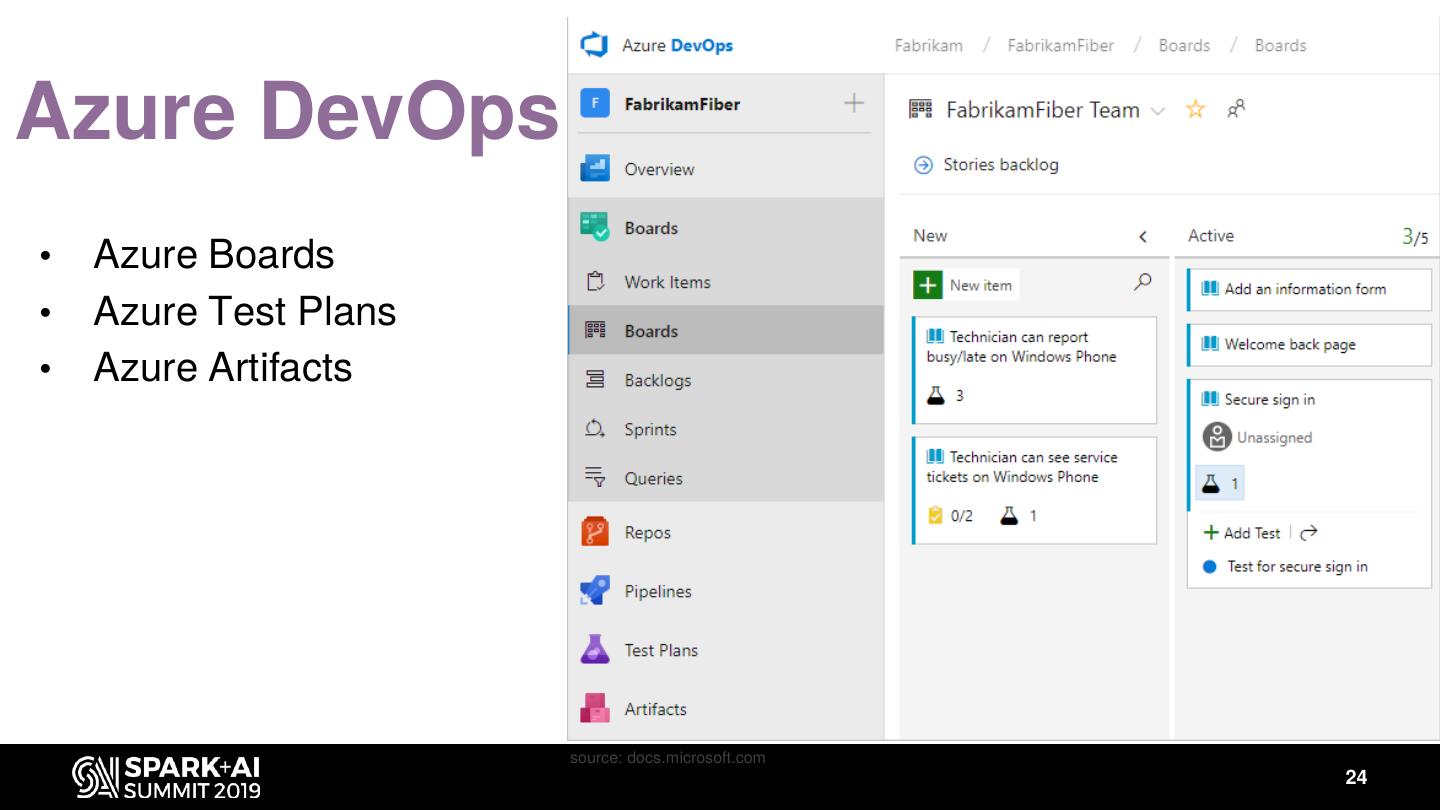Click the team members icon
Viewport: 1440px width, 810px height.
click(1236, 108)
